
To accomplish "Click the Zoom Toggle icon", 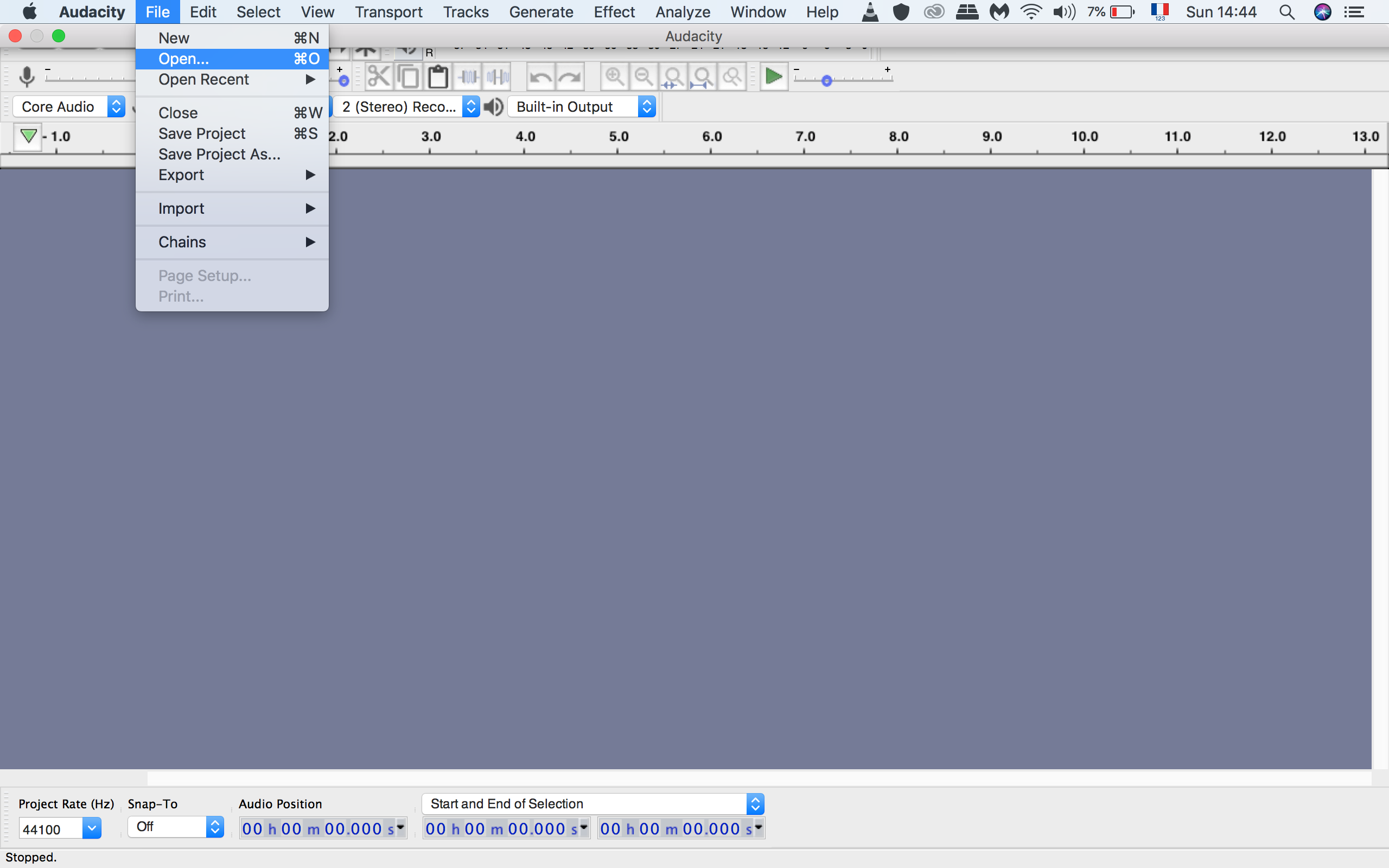I will click(732, 76).
